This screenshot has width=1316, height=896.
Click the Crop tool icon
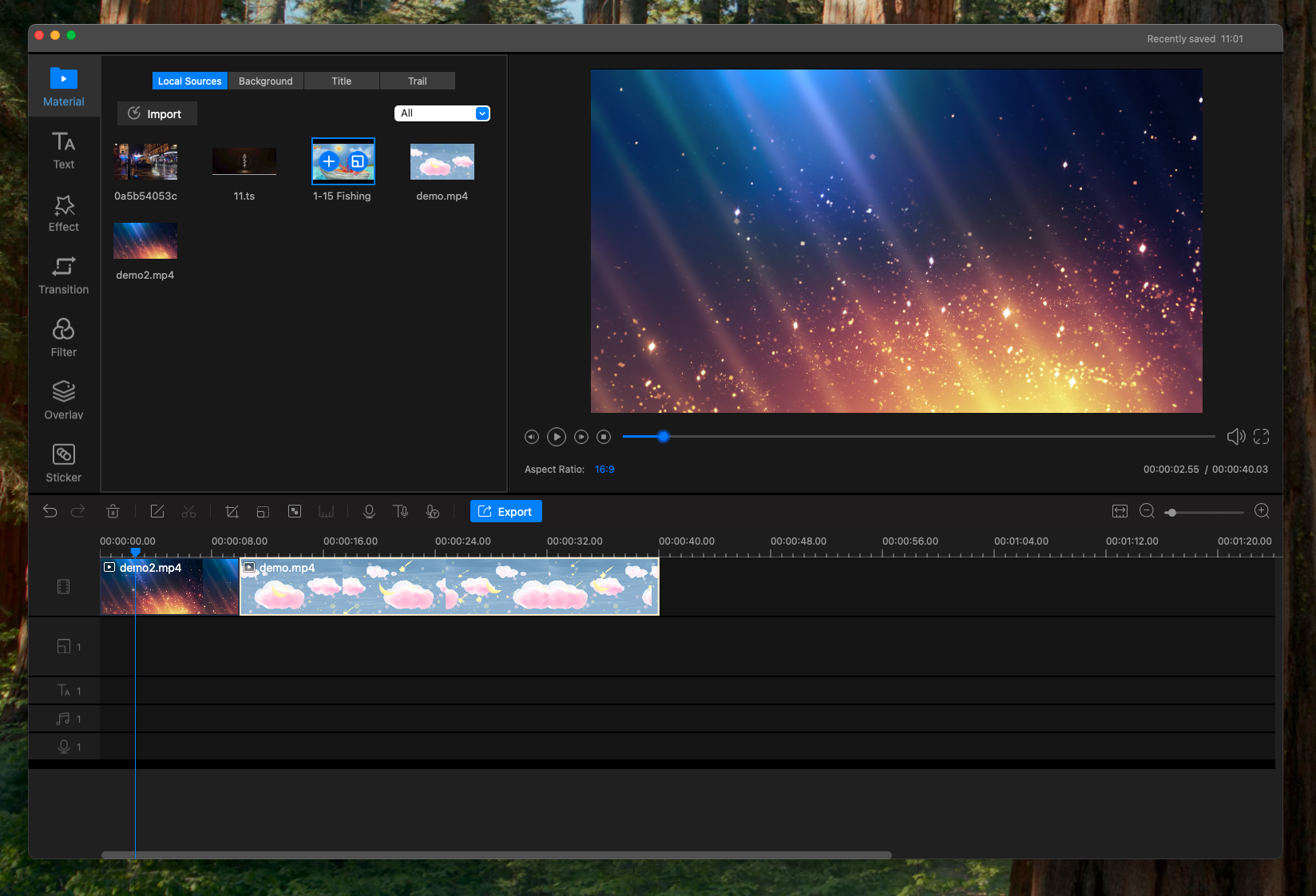(x=232, y=511)
